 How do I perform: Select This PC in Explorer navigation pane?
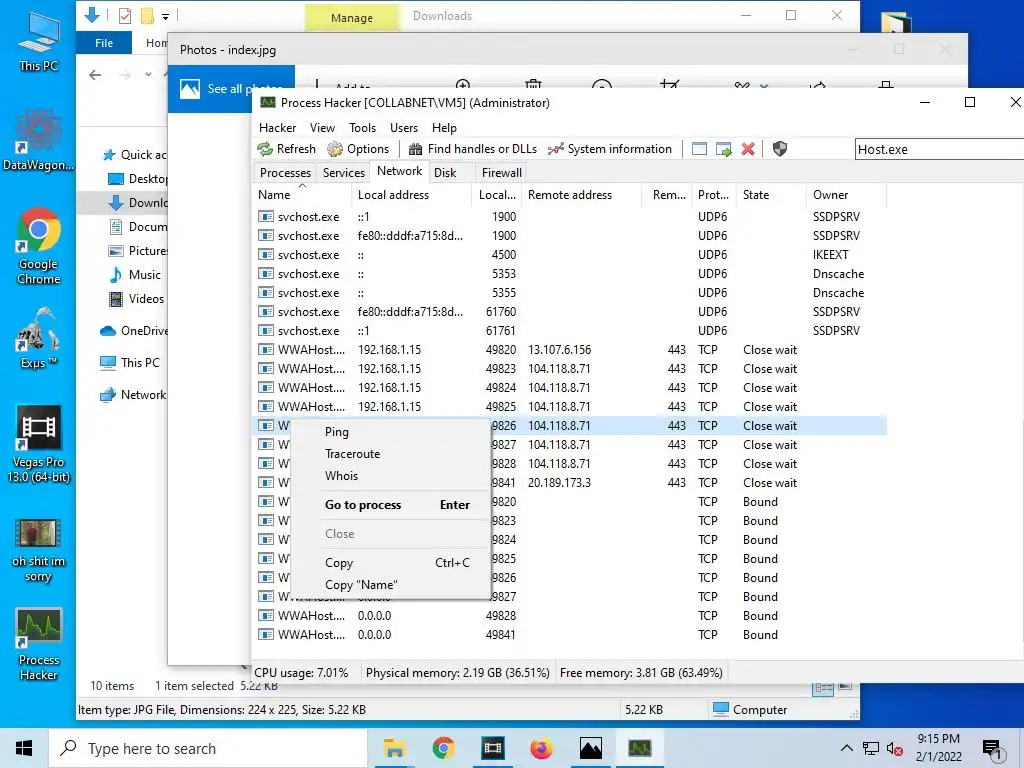[129, 363]
